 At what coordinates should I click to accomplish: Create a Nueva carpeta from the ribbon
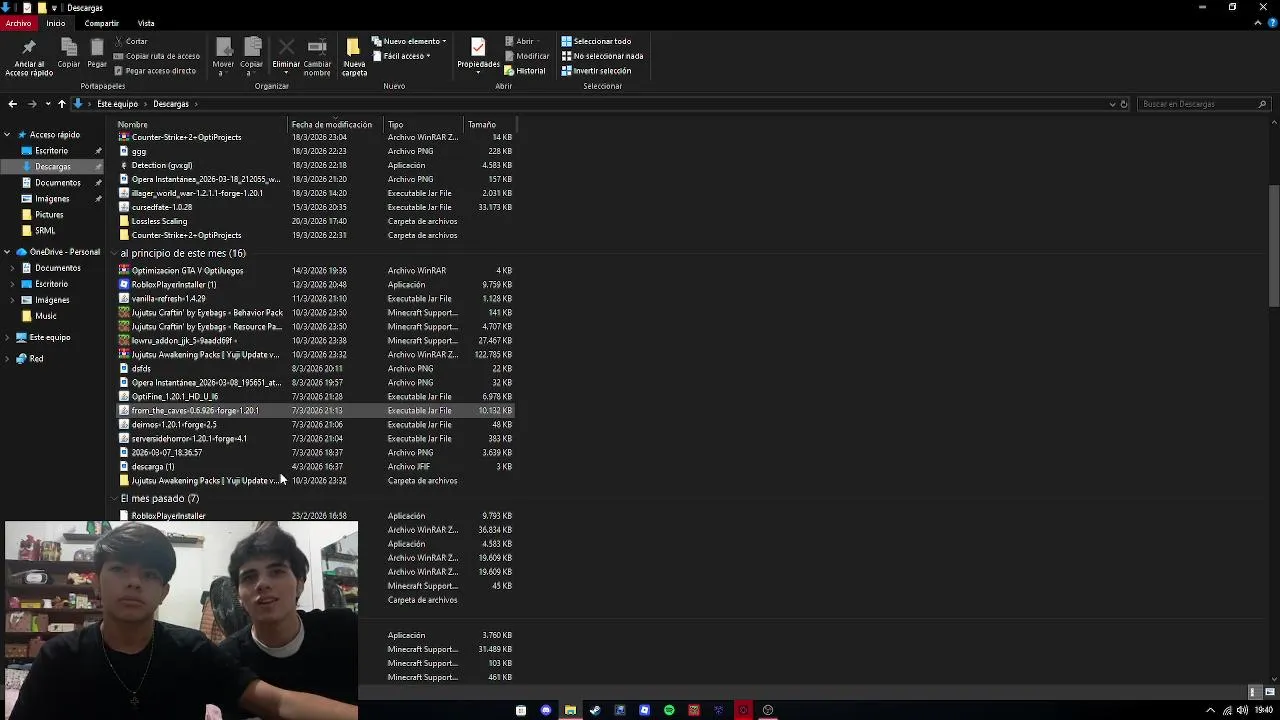pos(354,56)
